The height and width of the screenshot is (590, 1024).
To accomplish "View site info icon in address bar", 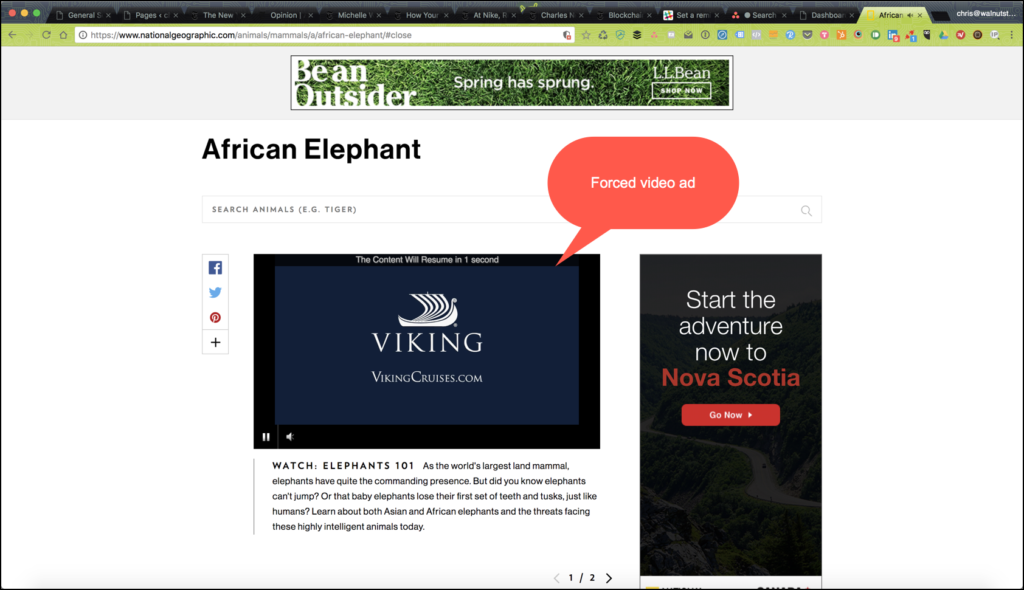I will tap(83, 35).
